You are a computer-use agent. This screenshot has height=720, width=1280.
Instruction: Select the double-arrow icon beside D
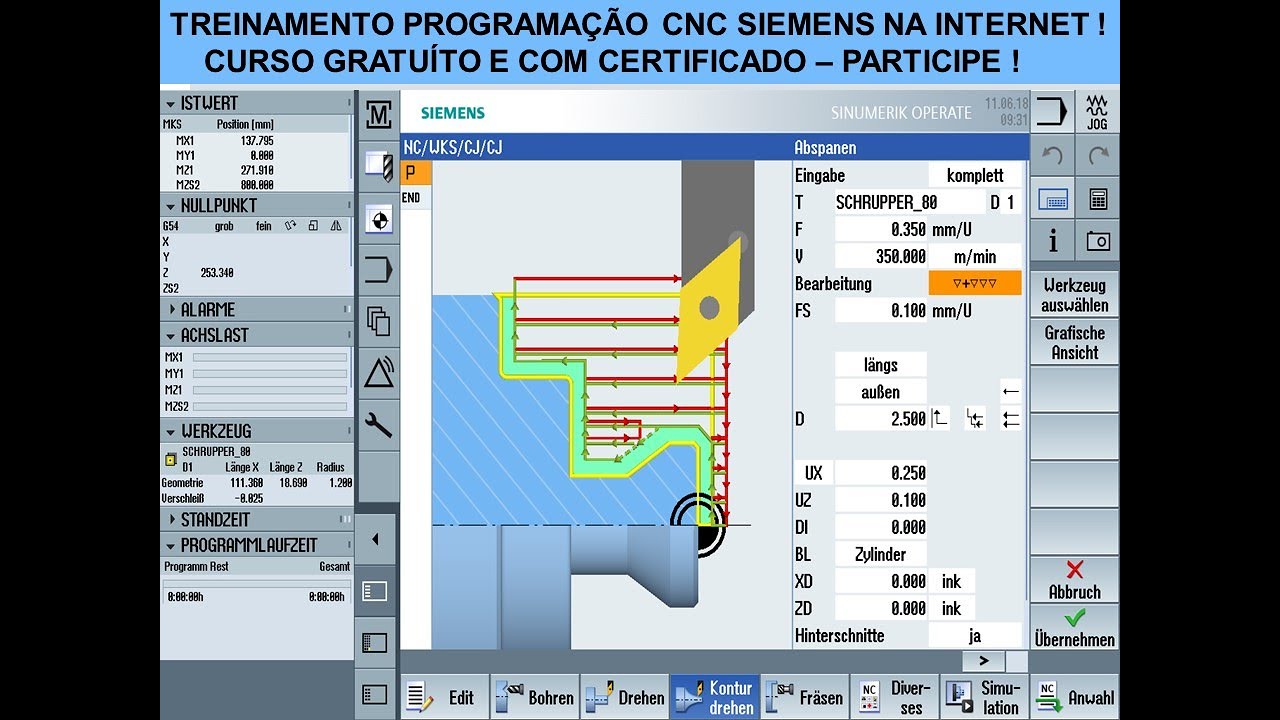pos(1011,419)
